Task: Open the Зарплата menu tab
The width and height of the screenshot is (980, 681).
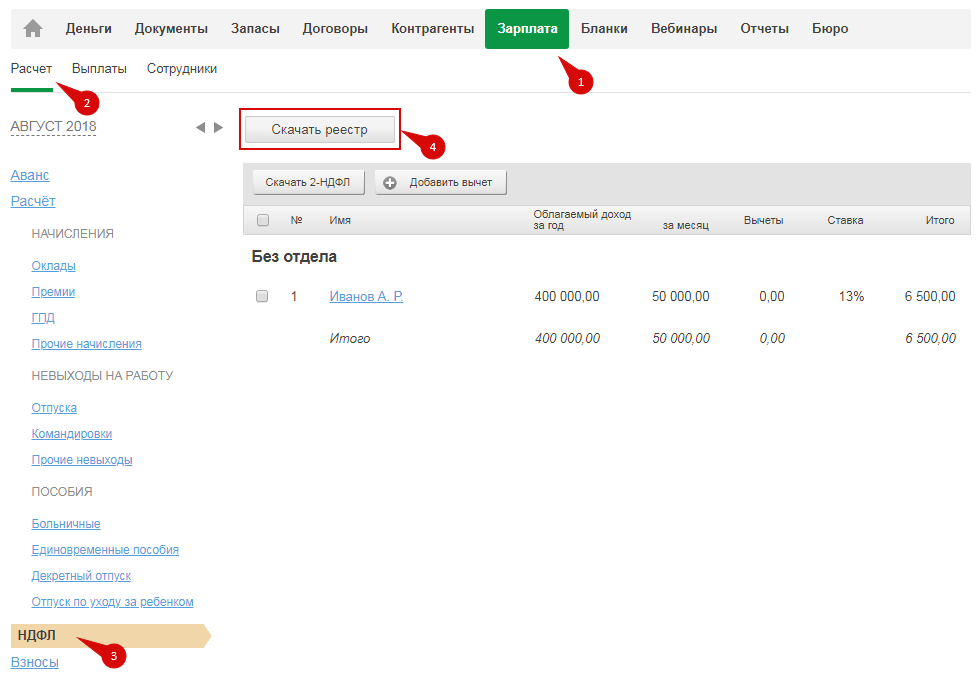Action: [x=527, y=29]
